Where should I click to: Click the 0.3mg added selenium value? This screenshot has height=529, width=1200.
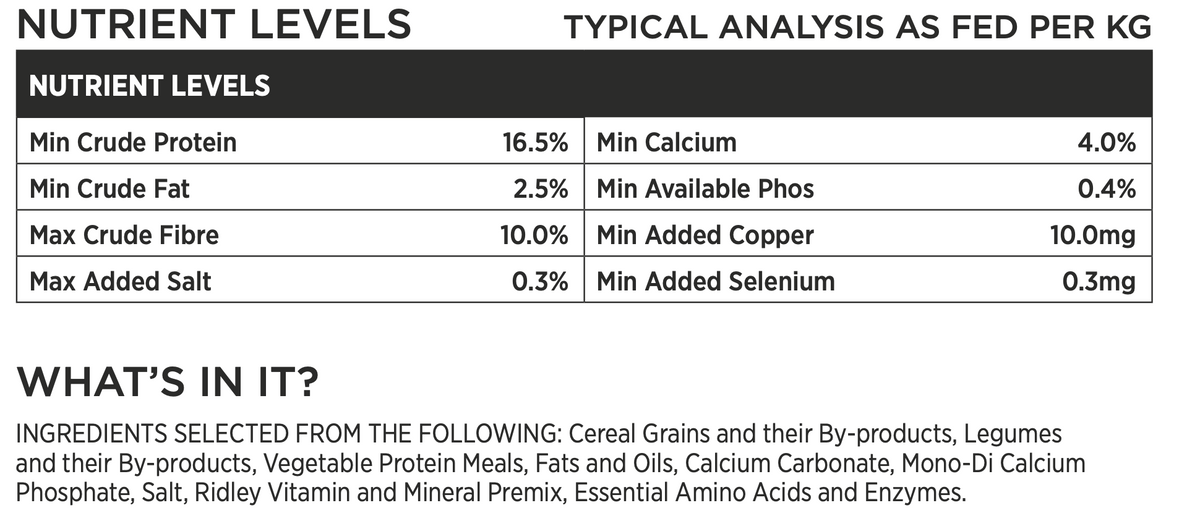coord(1099,282)
